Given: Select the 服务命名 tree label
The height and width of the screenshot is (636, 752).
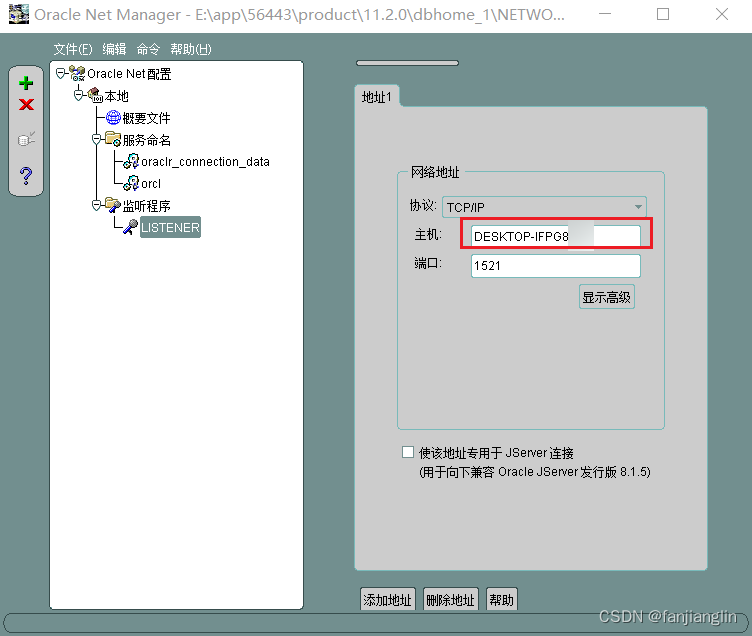Looking at the screenshot, I should [x=147, y=140].
